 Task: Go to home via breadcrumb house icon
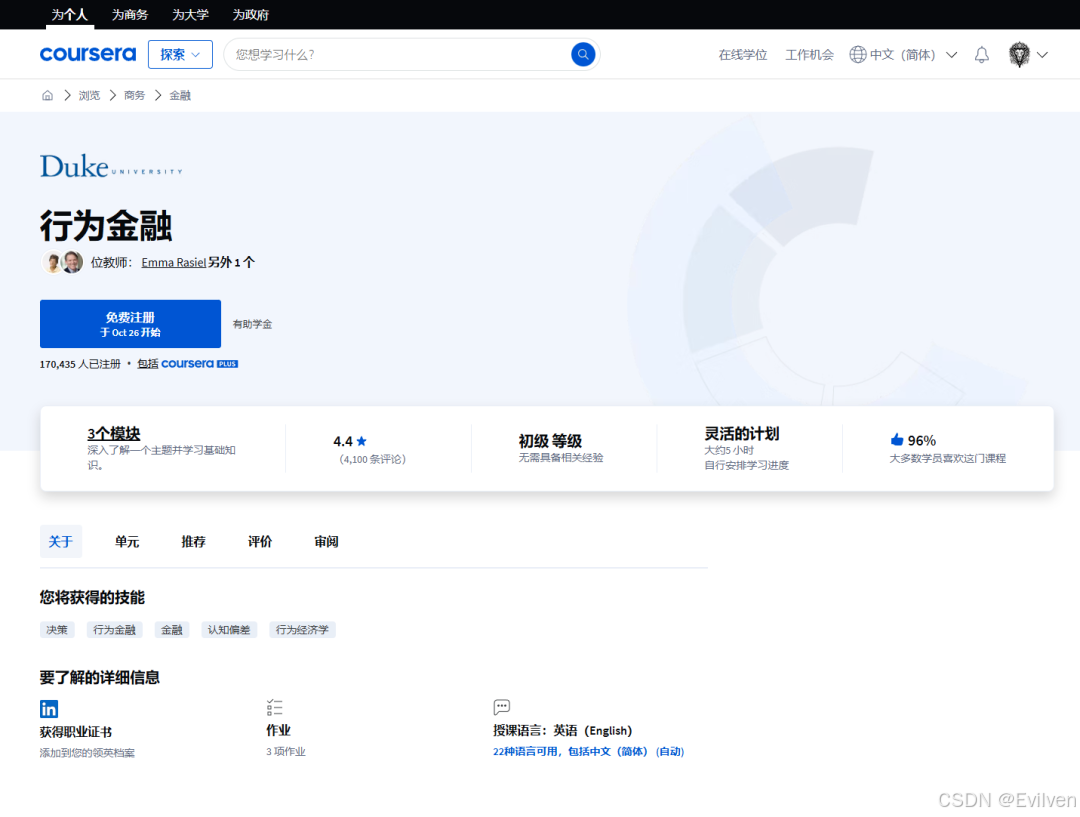tap(48, 95)
